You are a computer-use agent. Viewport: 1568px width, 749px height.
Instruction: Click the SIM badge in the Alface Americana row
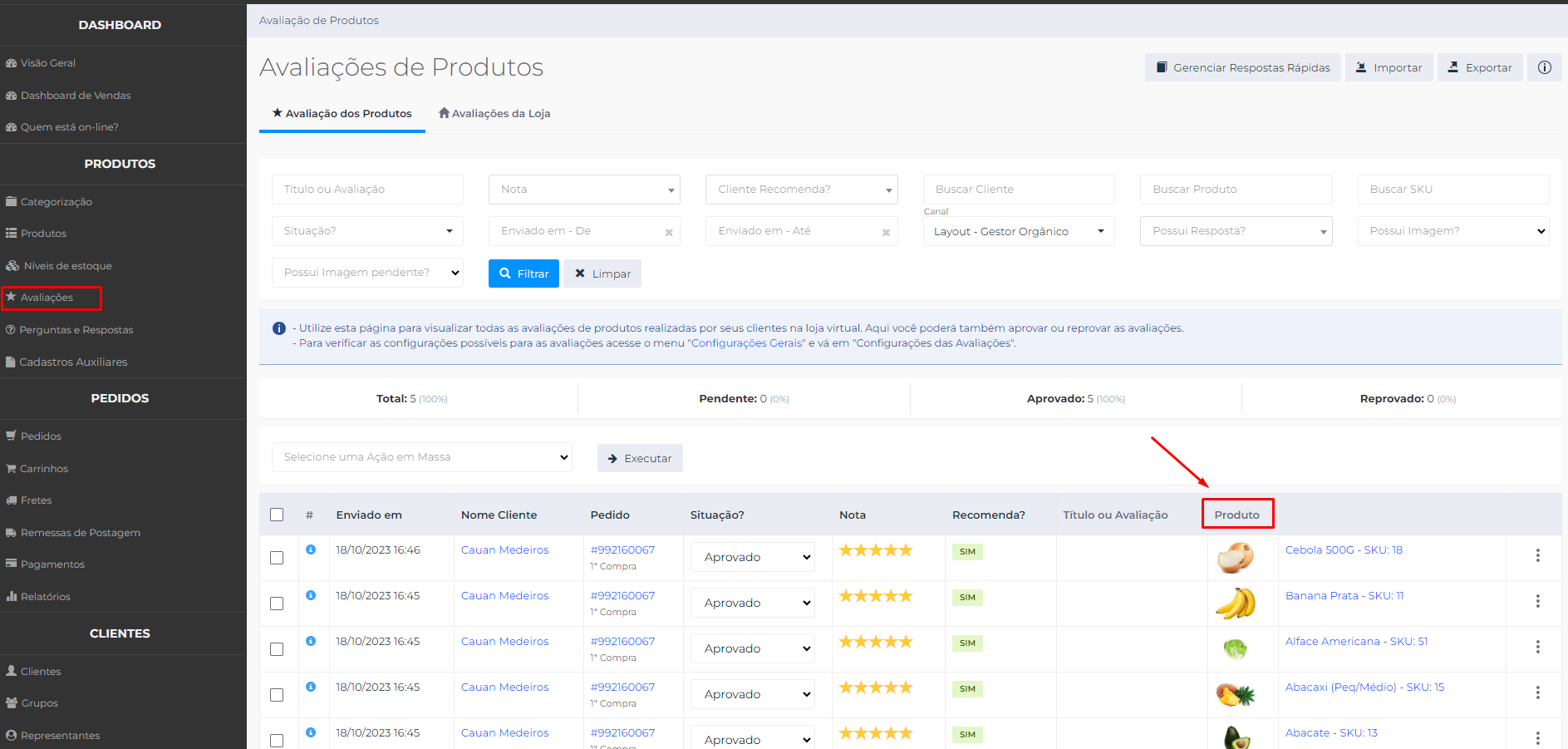pyautogui.click(x=967, y=643)
